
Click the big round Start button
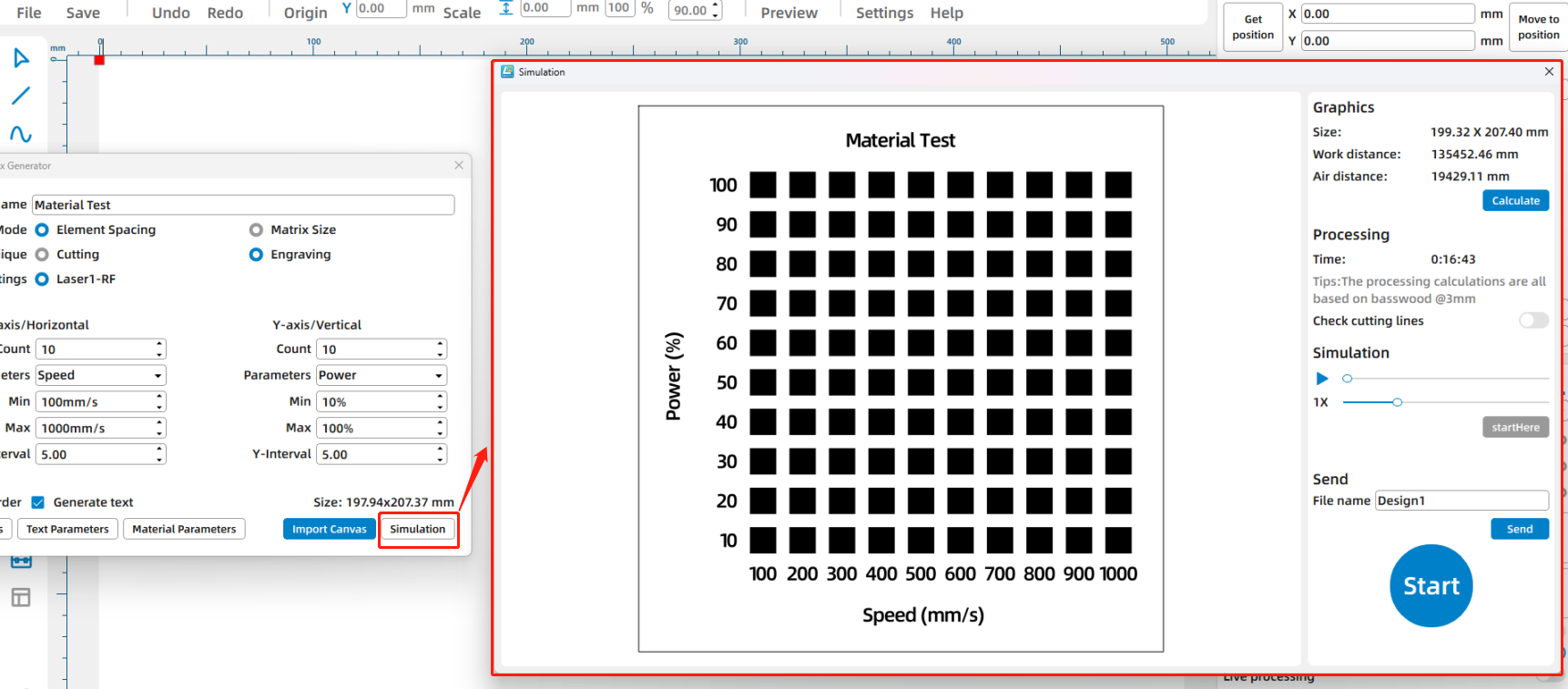click(1431, 585)
